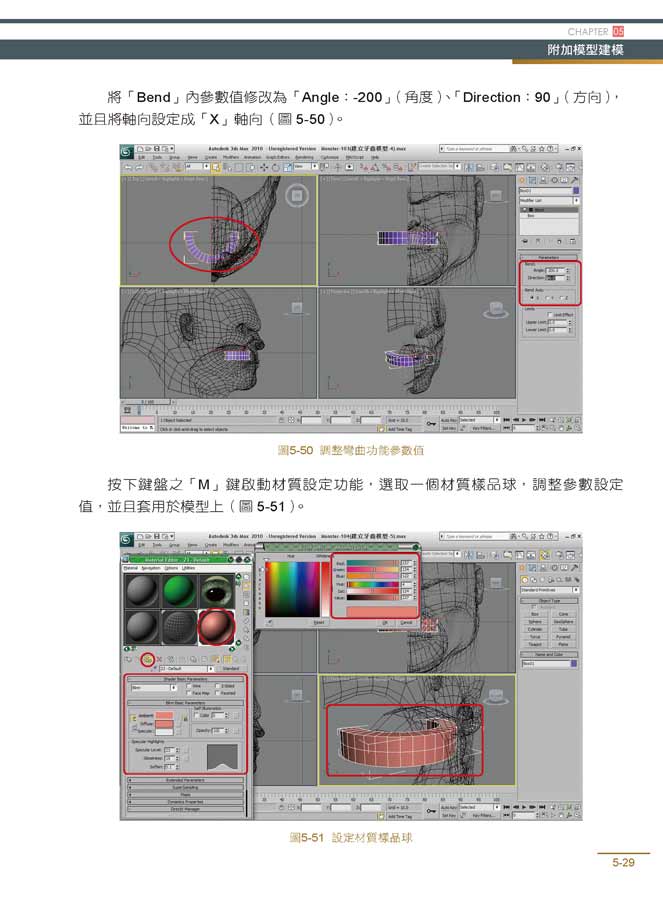663x898 pixels.
Task: Open the Options menu in the Material Editor
Action: (171, 568)
